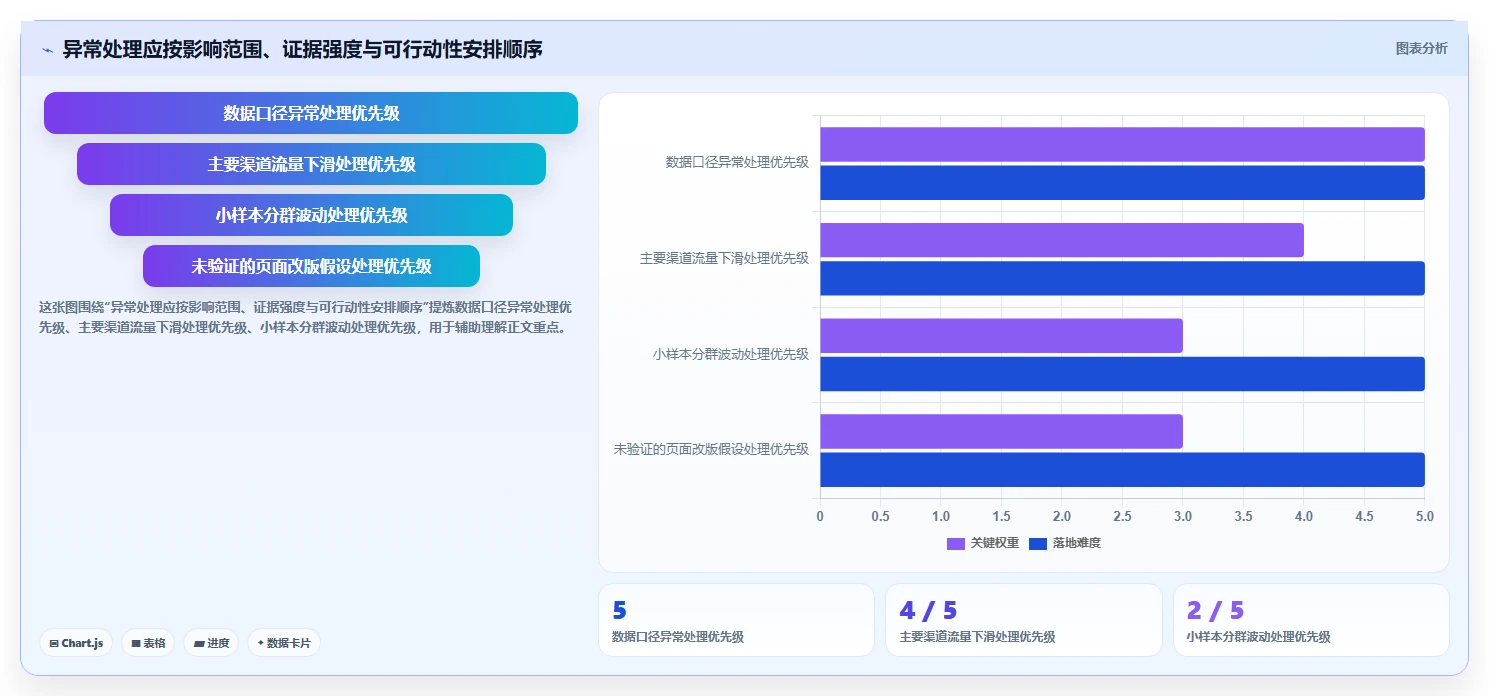Select the 小样本分群波动处理优先级 funnel stage

311,215
